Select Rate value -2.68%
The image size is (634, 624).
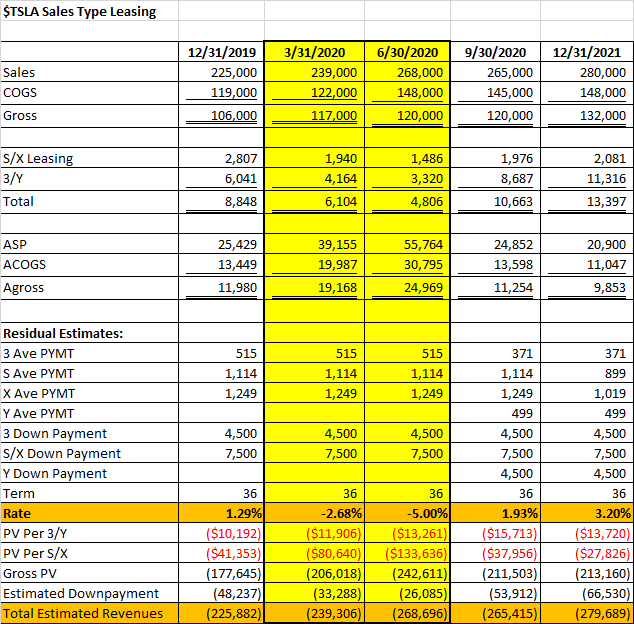click(341, 514)
